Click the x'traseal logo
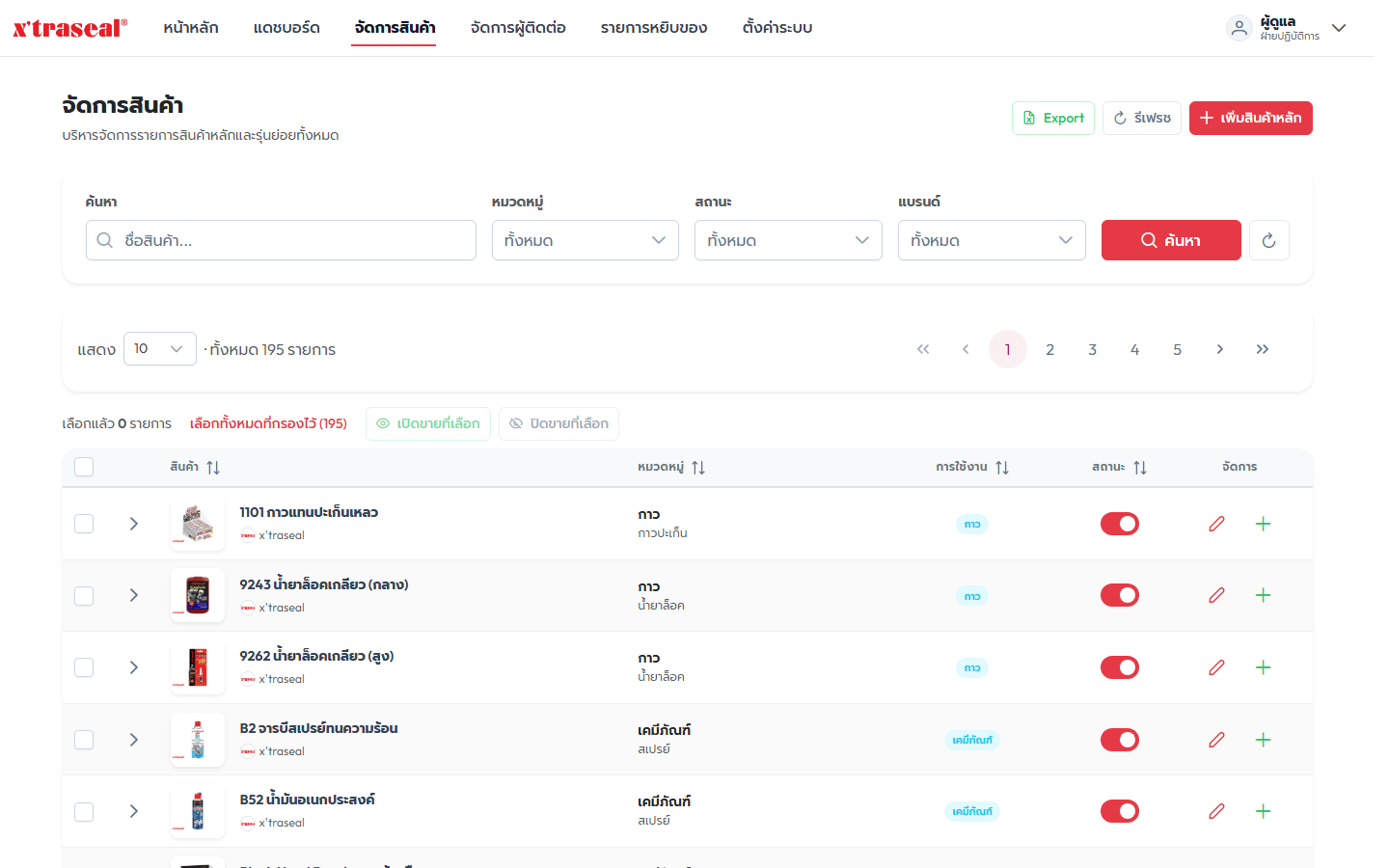This screenshot has height=868, width=1389. 69,28
